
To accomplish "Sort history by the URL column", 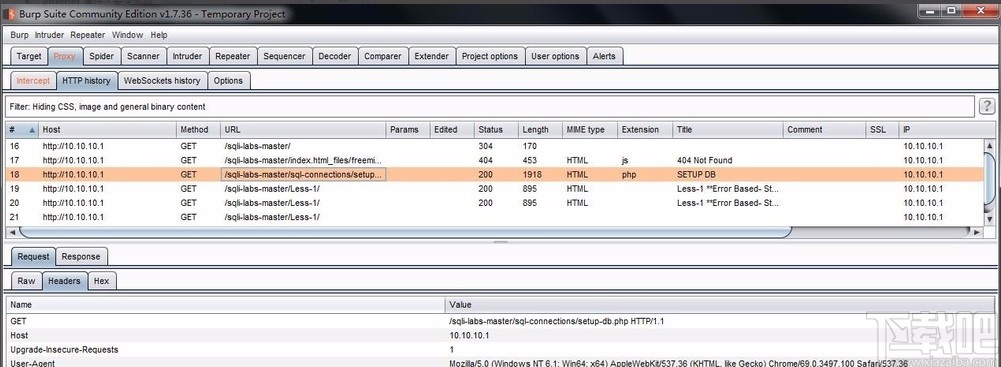I will click(303, 130).
